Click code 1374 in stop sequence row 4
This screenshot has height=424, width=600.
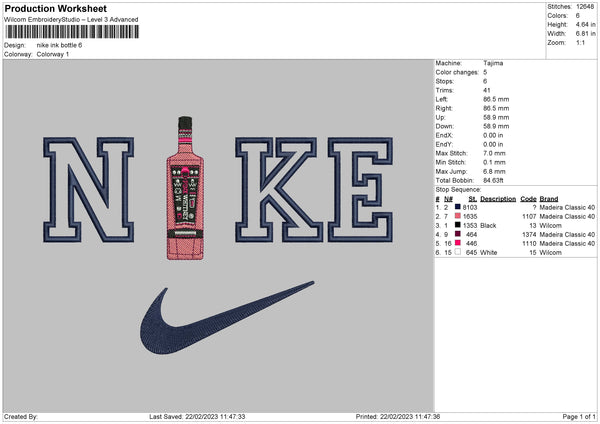(x=529, y=234)
